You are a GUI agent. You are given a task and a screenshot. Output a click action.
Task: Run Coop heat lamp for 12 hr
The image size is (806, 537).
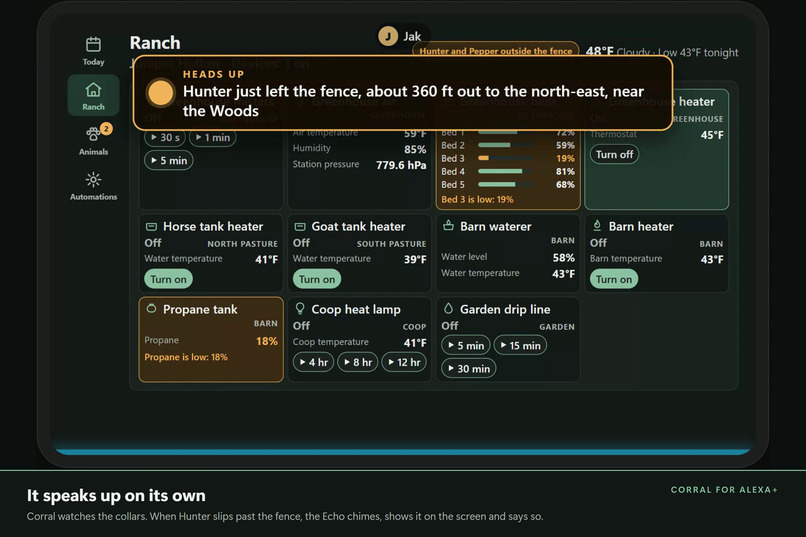405,362
